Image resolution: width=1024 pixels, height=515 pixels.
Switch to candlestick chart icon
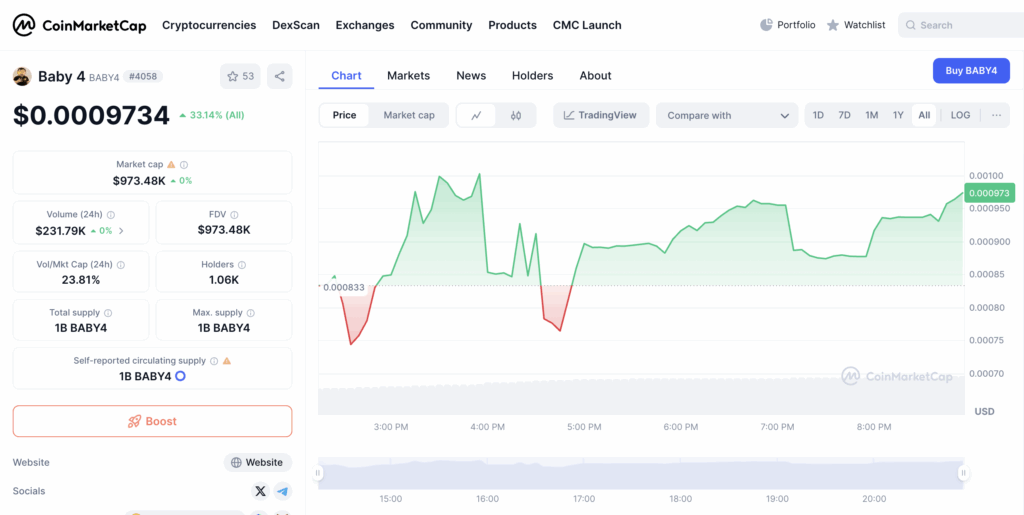(x=516, y=115)
